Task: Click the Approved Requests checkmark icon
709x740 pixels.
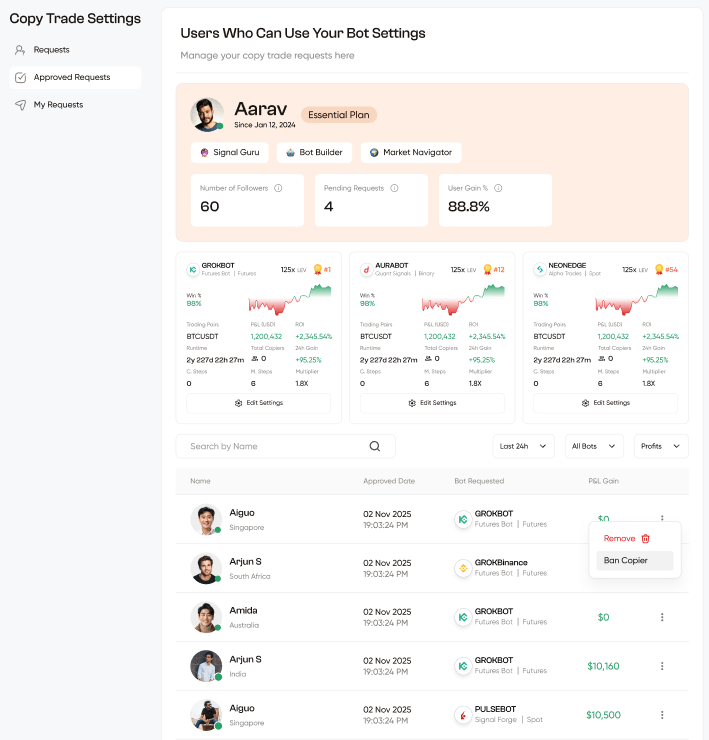Action: pos(20,77)
